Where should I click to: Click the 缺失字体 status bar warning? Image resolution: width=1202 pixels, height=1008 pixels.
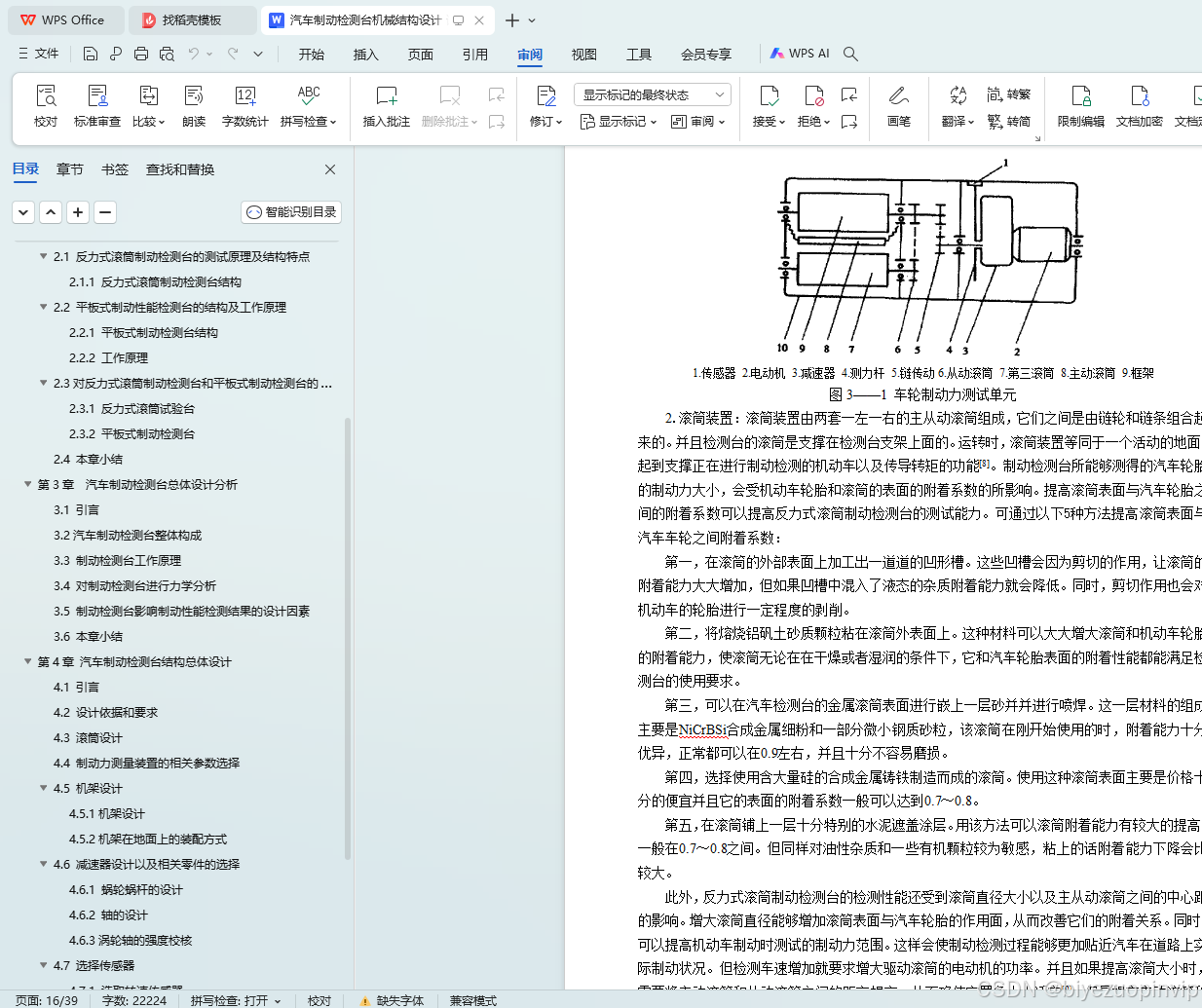pyautogui.click(x=392, y=1000)
